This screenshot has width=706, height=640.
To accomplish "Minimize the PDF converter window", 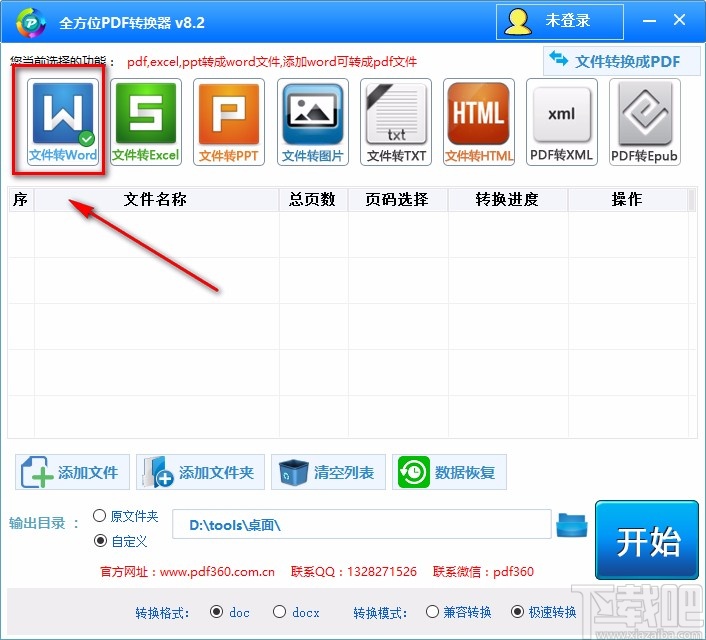I will [649, 21].
